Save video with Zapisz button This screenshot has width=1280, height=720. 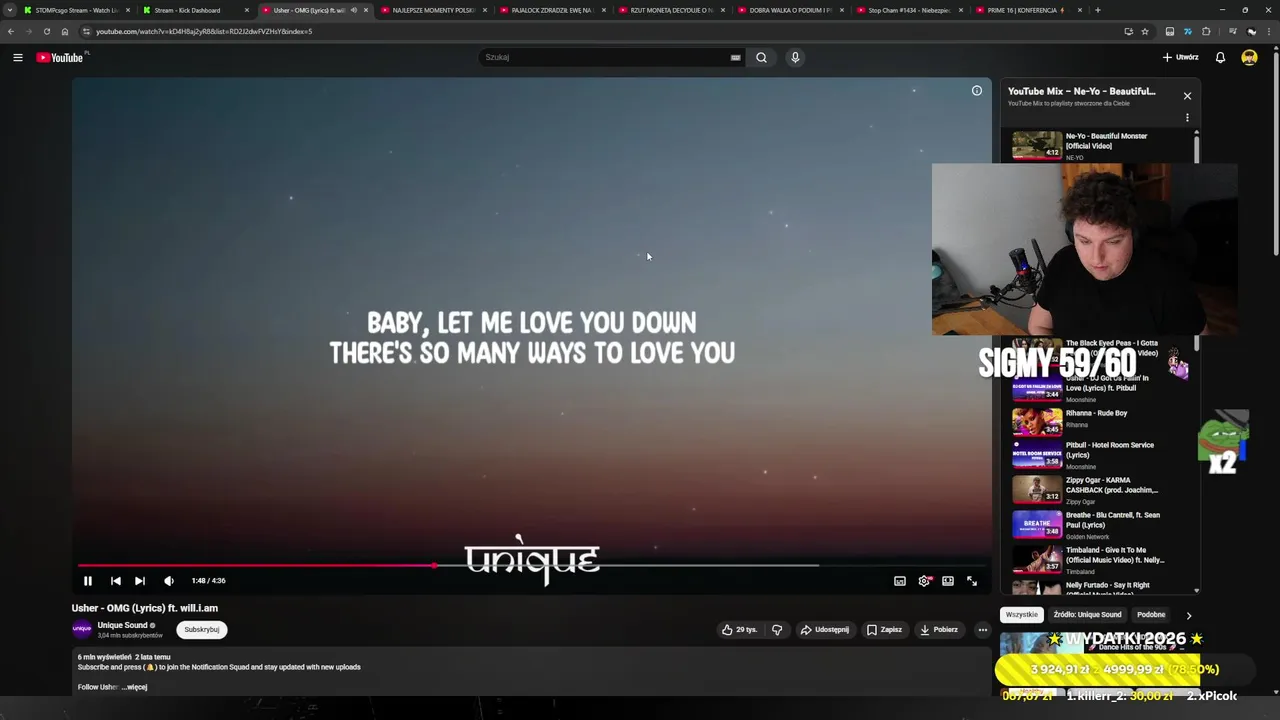tap(884, 630)
